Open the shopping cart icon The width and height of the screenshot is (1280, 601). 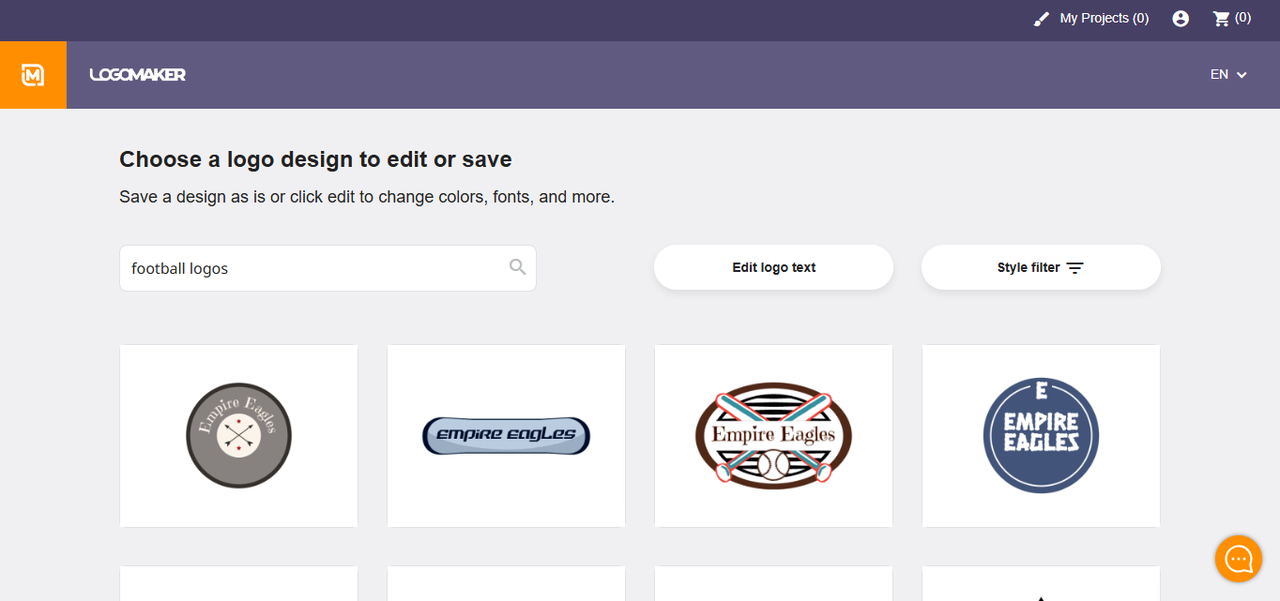[1220, 18]
